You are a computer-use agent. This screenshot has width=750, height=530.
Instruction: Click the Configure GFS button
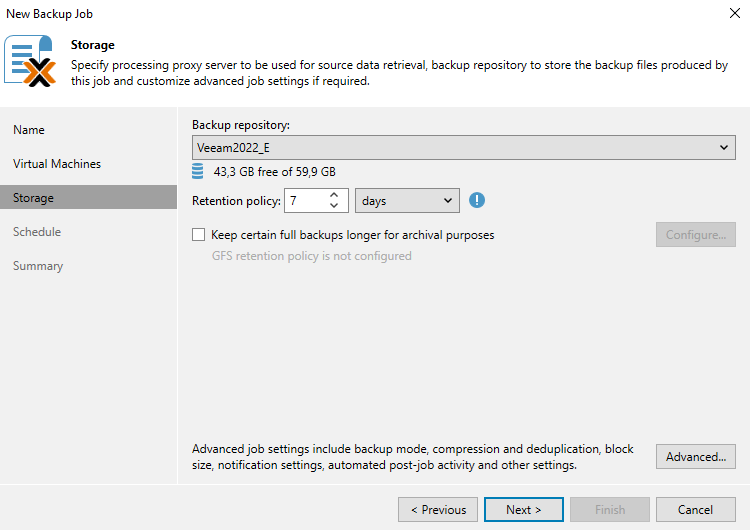(x=695, y=234)
